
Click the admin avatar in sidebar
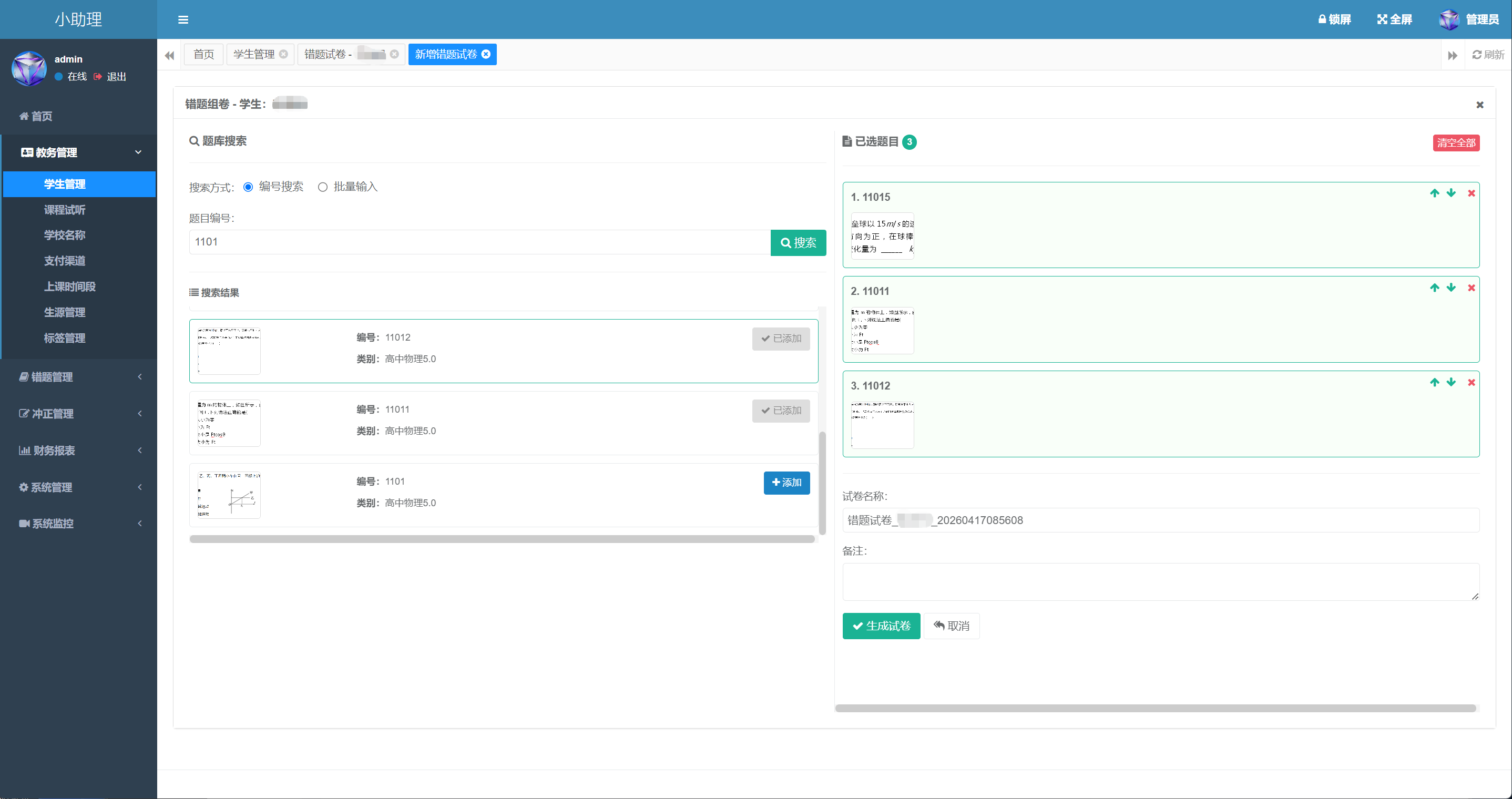pyautogui.click(x=29, y=68)
